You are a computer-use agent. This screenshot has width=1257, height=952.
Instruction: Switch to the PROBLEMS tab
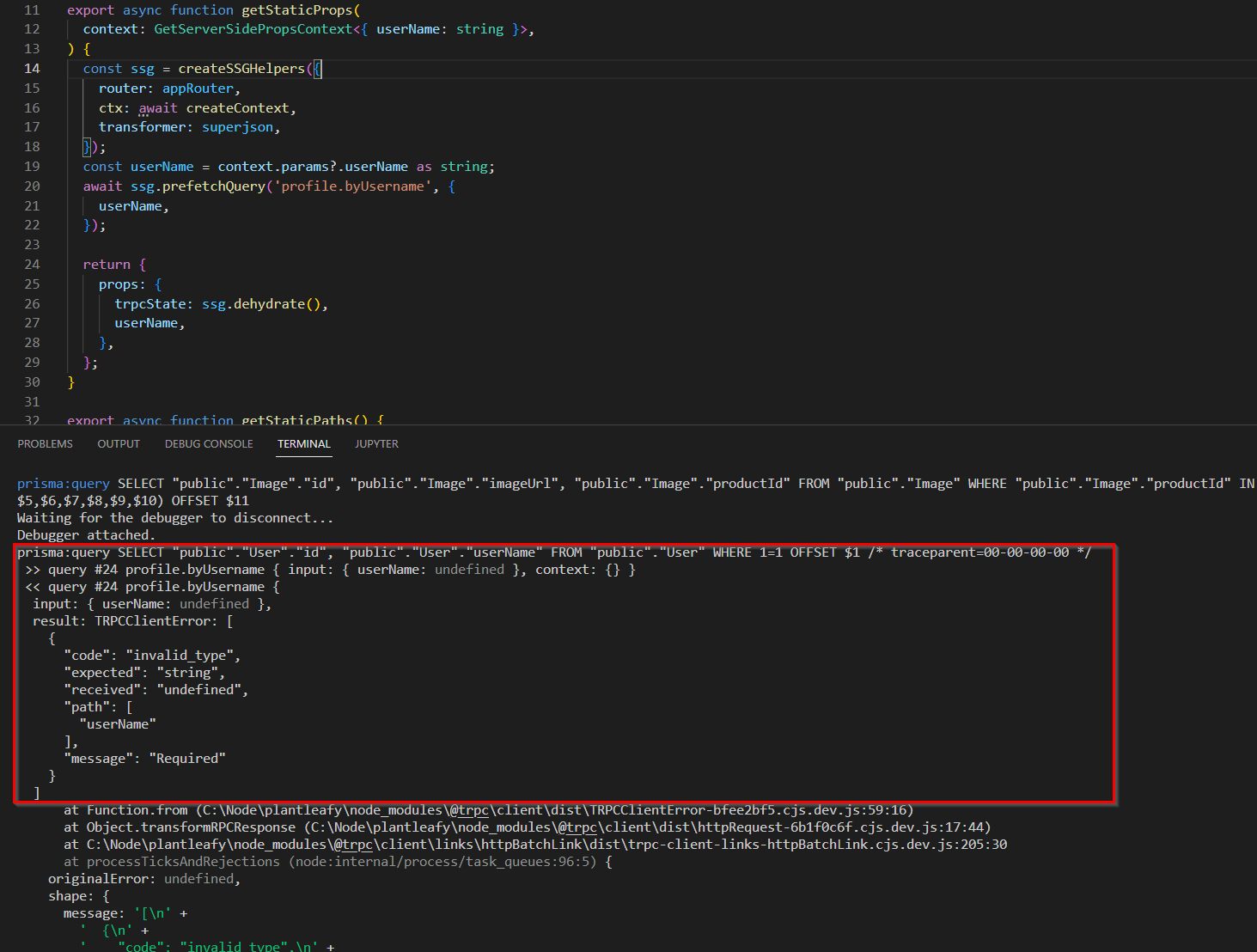[x=46, y=444]
